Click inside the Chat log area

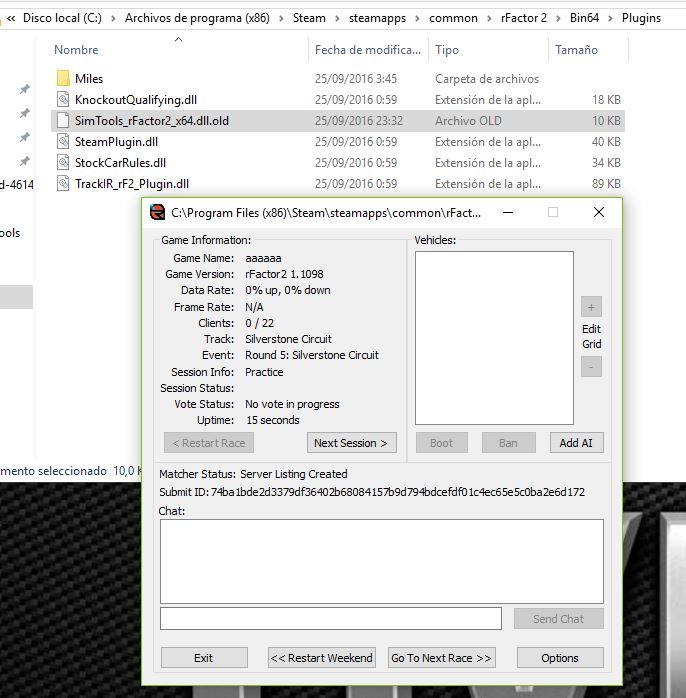pos(382,561)
